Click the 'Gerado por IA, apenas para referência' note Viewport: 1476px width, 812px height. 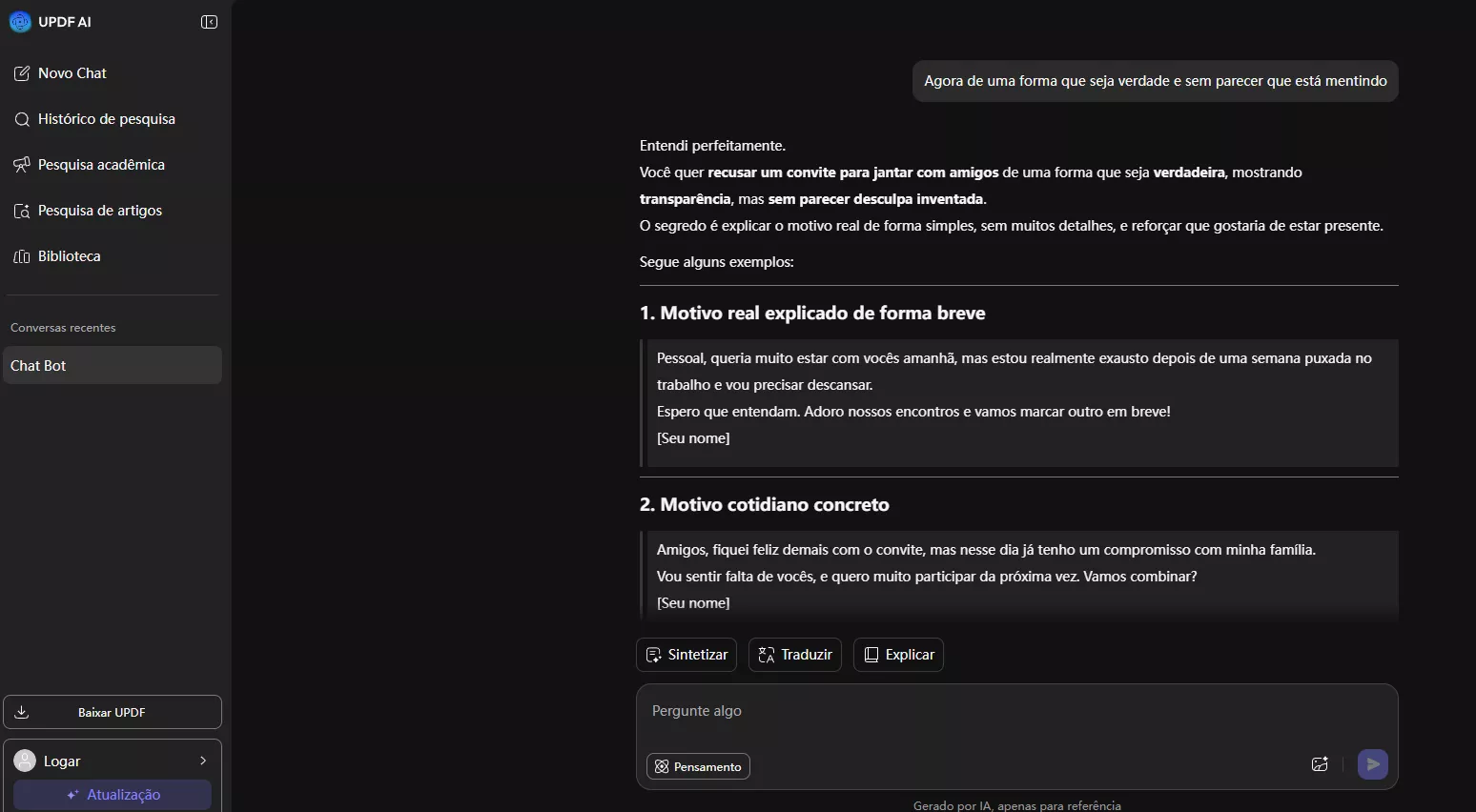(x=1017, y=805)
